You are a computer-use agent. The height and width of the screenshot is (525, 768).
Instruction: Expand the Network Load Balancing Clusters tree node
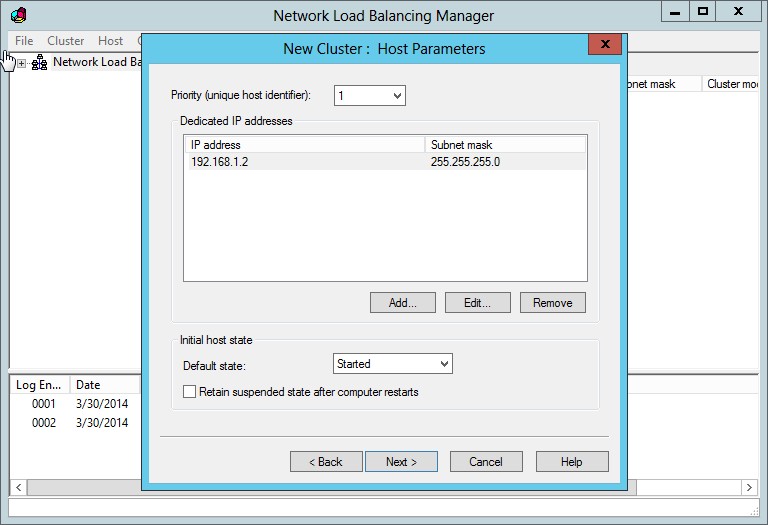pos(22,63)
